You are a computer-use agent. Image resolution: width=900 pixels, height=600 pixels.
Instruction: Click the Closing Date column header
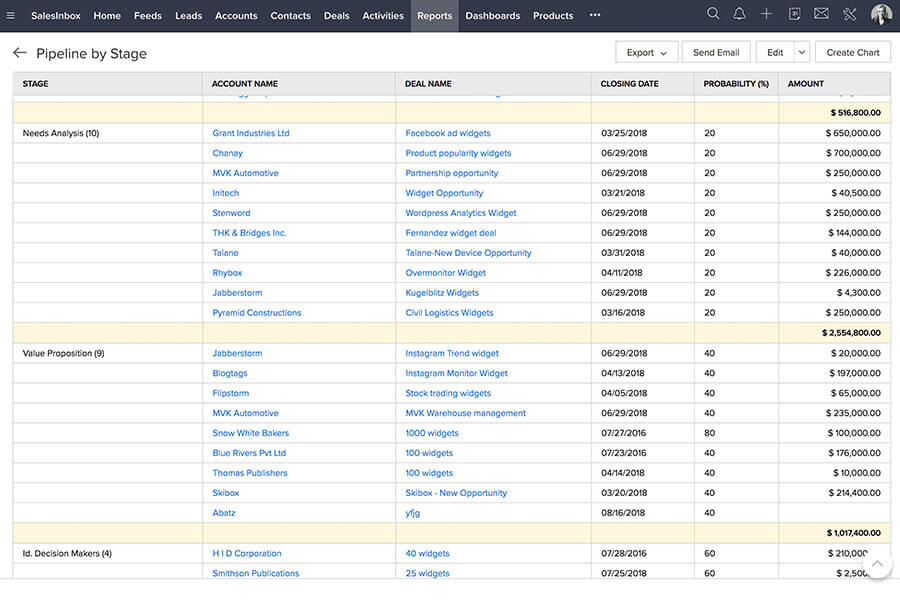pyautogui.click(x=629, y=84)
